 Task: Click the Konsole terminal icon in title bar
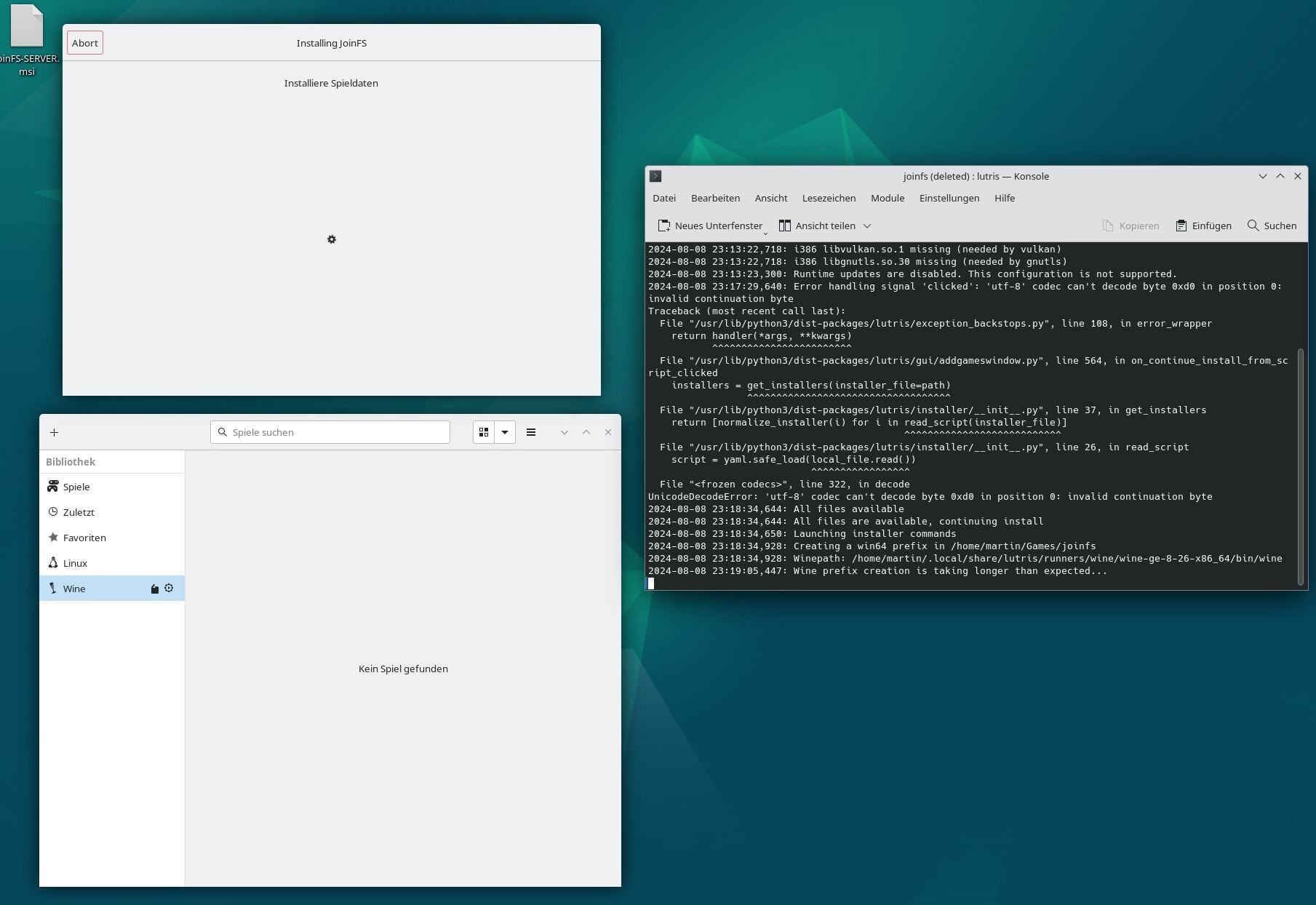pos(655,176)
